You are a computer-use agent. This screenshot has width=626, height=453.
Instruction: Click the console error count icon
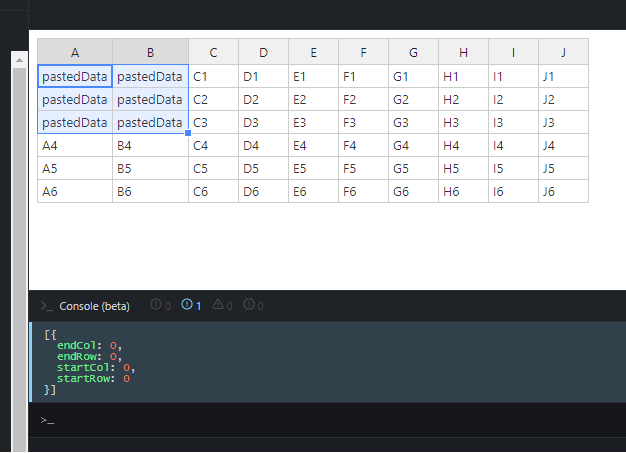point(249,305)
